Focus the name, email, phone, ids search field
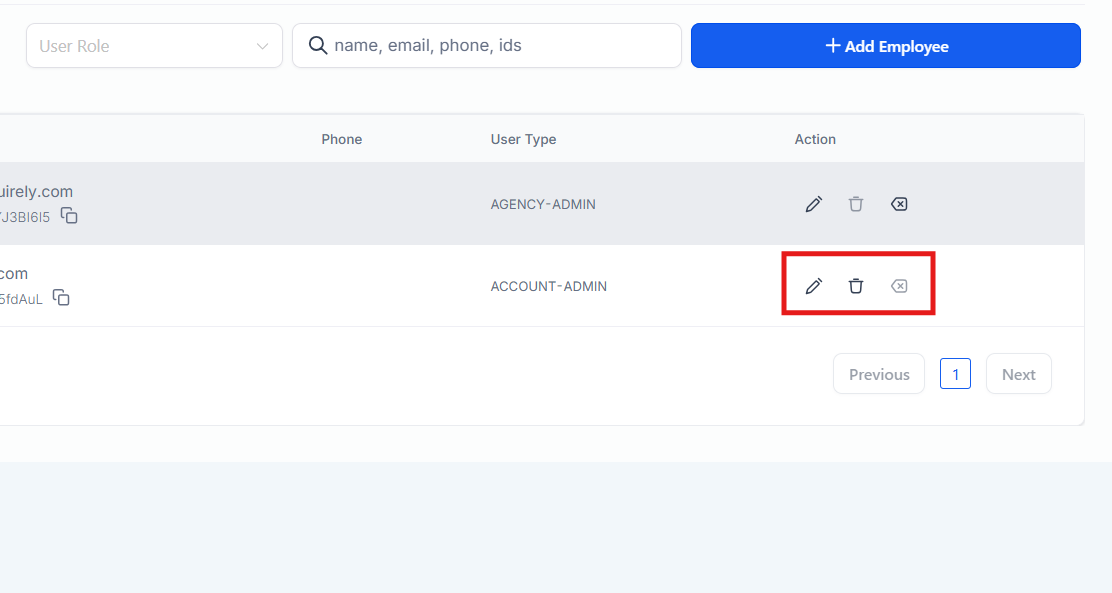 click(500, 46)
